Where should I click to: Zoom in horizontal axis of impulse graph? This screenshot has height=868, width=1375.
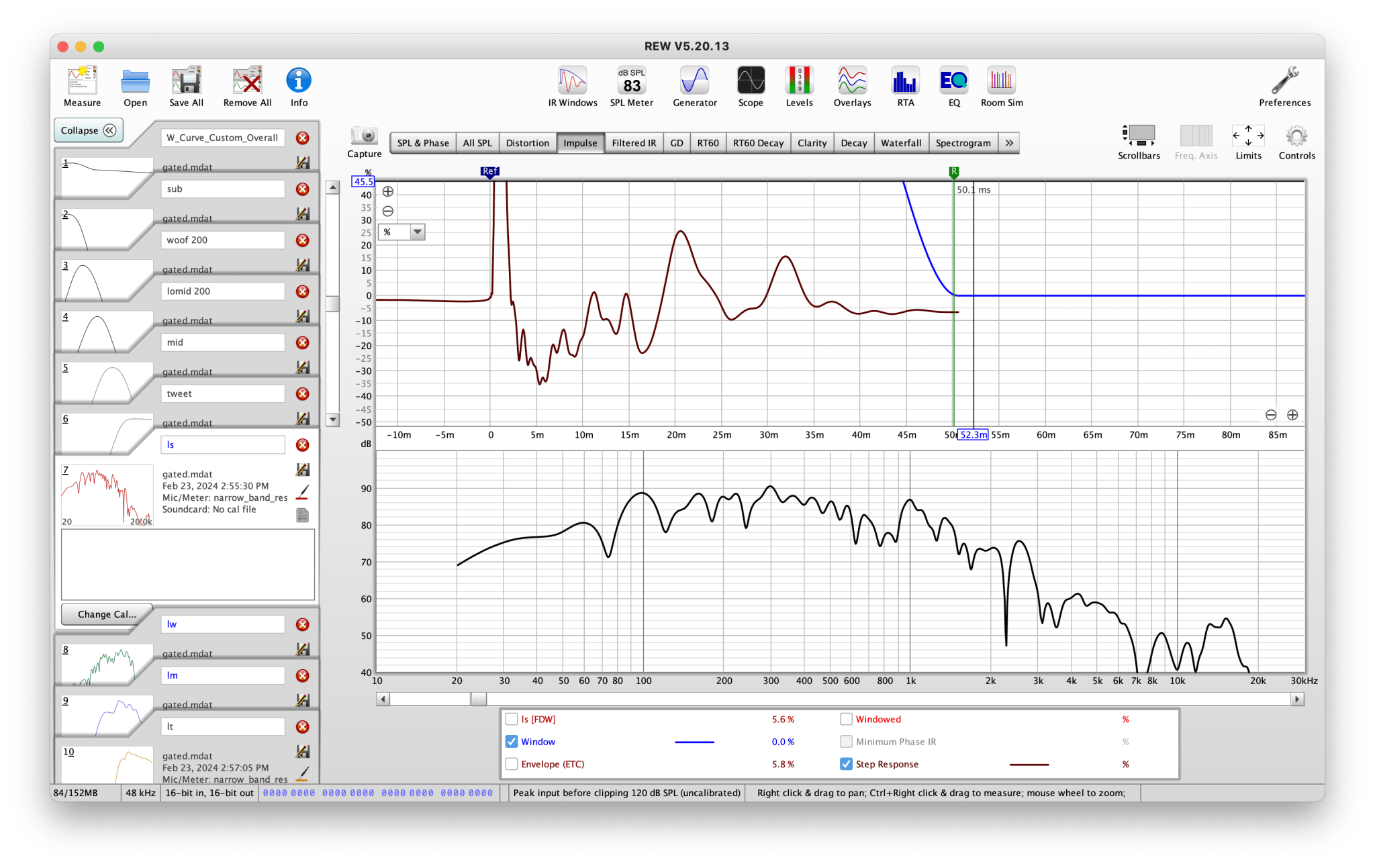click(1292, 415)
